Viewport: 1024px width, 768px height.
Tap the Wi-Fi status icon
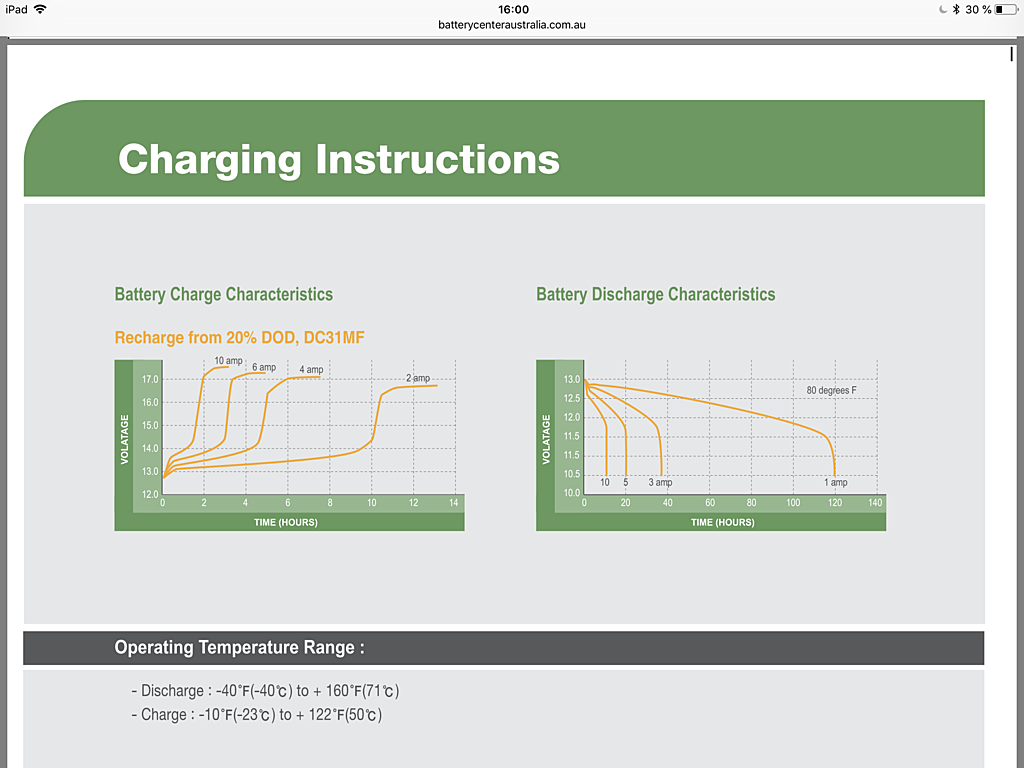click(x=40, y=9)
